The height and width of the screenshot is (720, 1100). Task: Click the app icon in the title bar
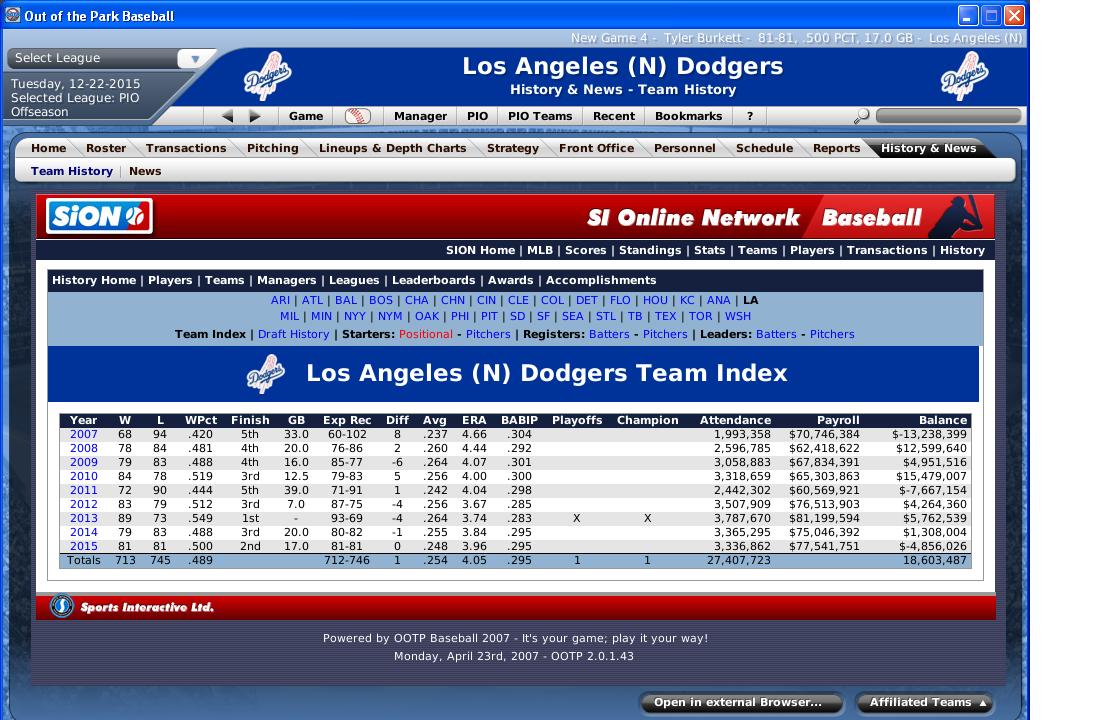(13, 15)
